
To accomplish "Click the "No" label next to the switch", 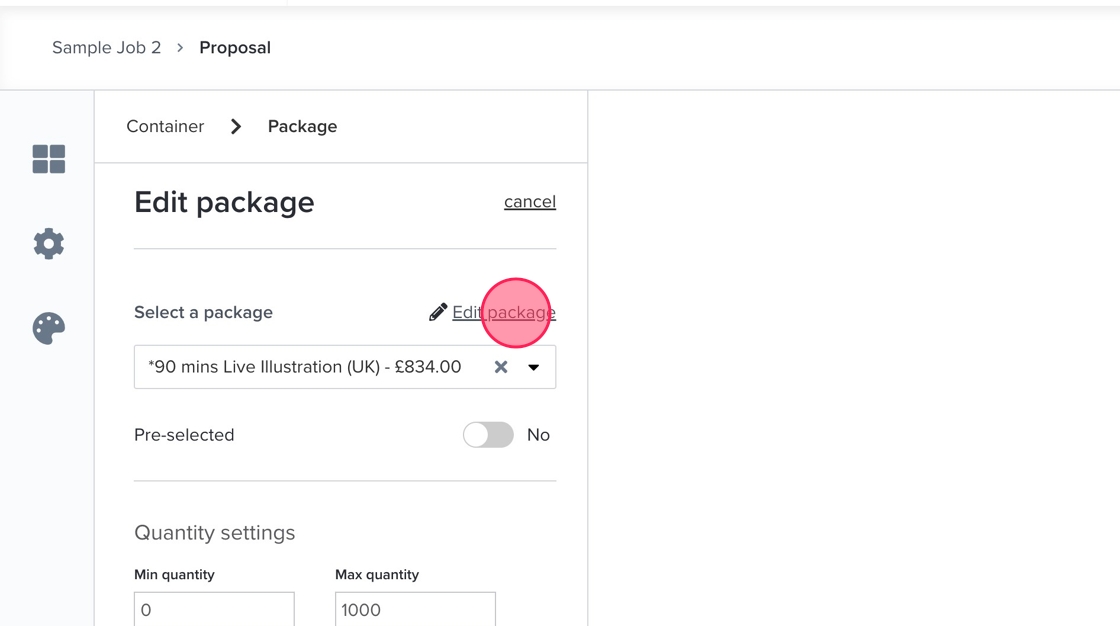I will coord(538,435).
